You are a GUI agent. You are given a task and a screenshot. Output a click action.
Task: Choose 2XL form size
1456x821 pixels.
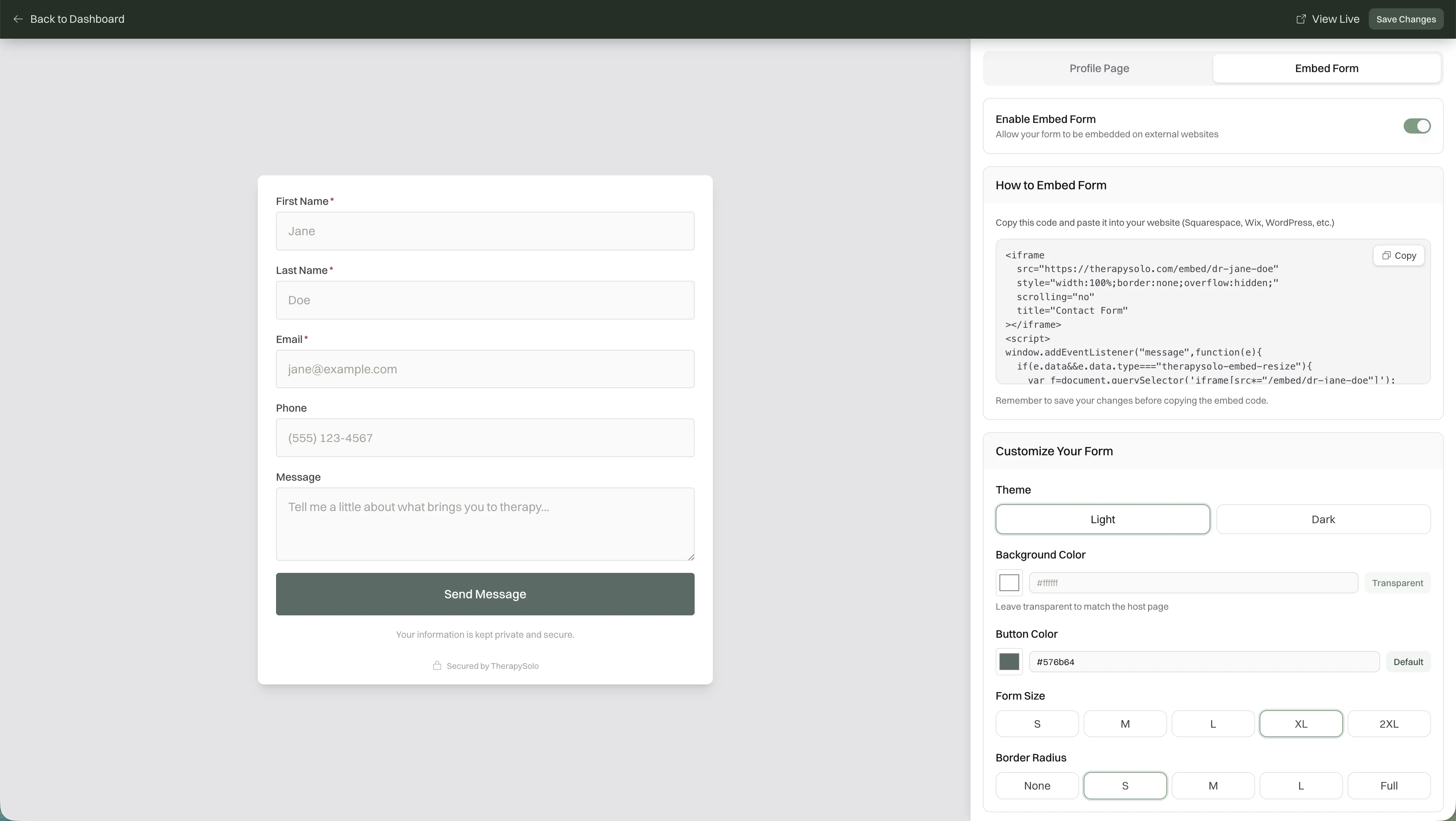pos(1389,723)
